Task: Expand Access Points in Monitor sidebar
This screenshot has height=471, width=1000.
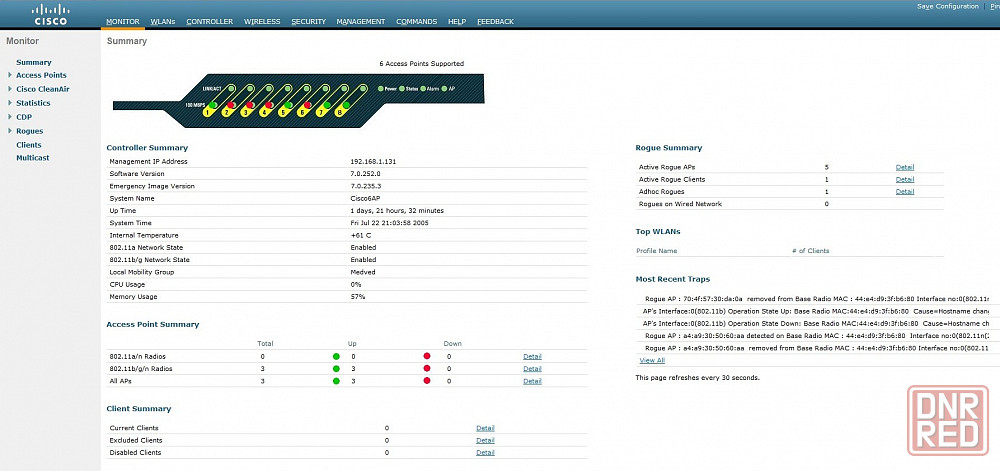Action: [x=10, y=75]
